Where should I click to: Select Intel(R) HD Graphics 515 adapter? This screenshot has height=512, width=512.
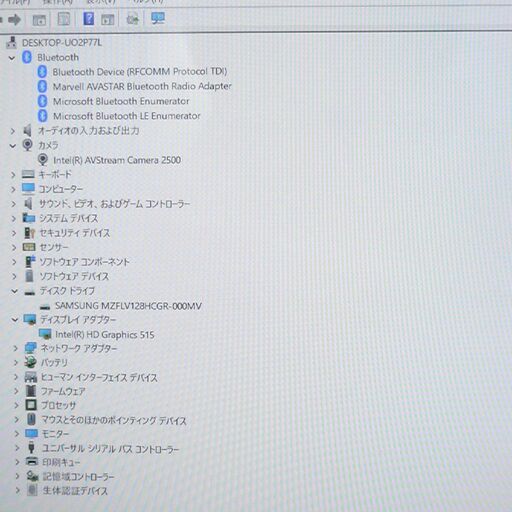[x=105, y=335]
